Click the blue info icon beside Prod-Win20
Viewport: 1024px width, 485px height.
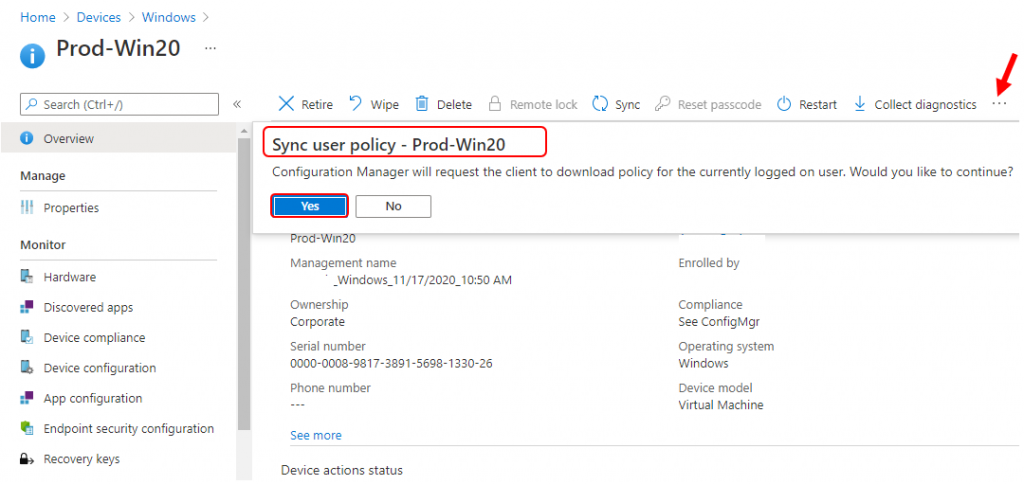[x=33, y=56]
